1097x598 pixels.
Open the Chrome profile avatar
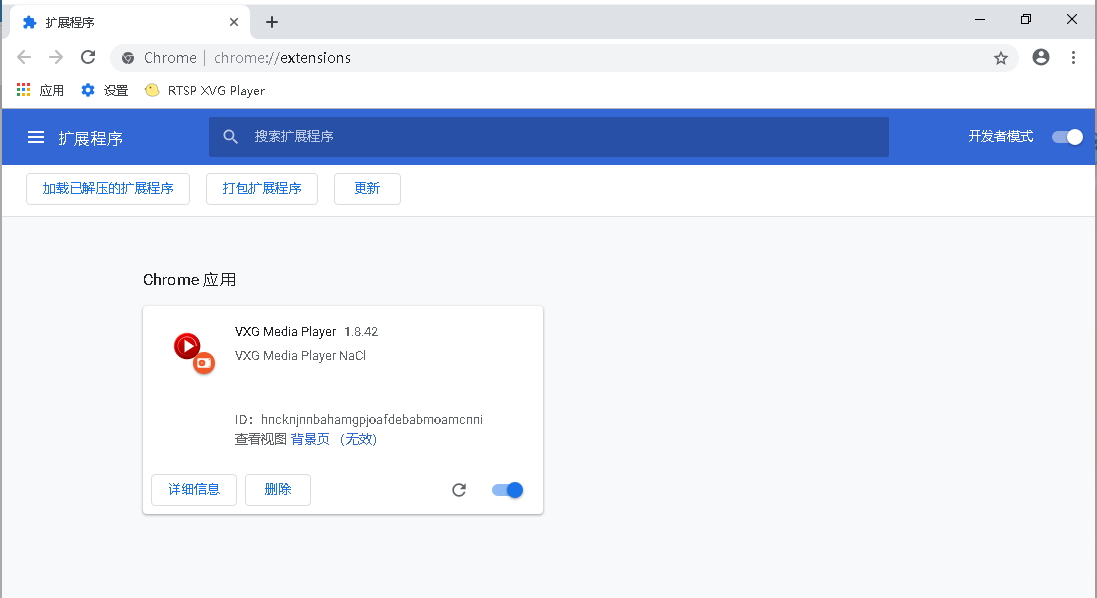[1041, 57]
